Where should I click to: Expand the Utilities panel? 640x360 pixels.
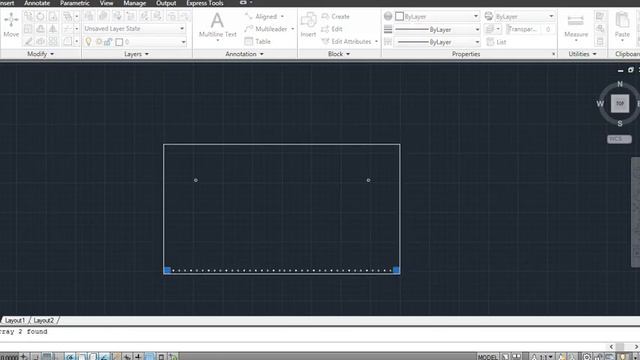point(582,54)
